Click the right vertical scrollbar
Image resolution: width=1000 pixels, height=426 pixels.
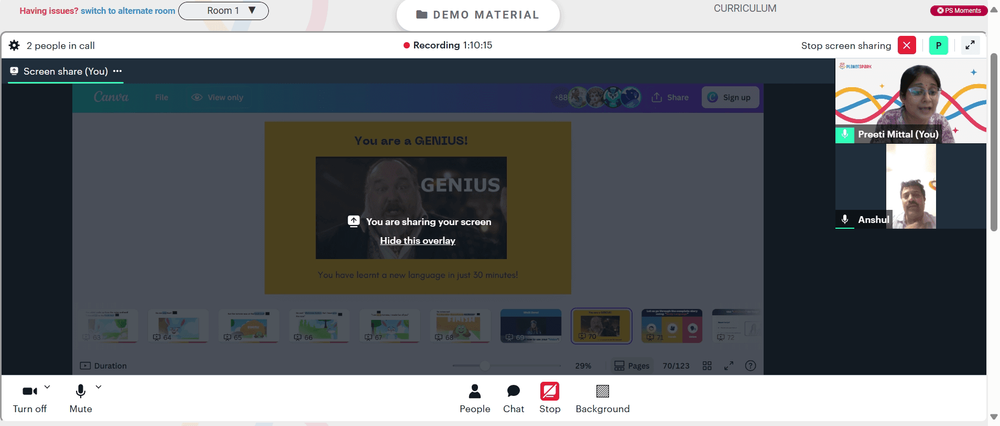coord(994,140)
